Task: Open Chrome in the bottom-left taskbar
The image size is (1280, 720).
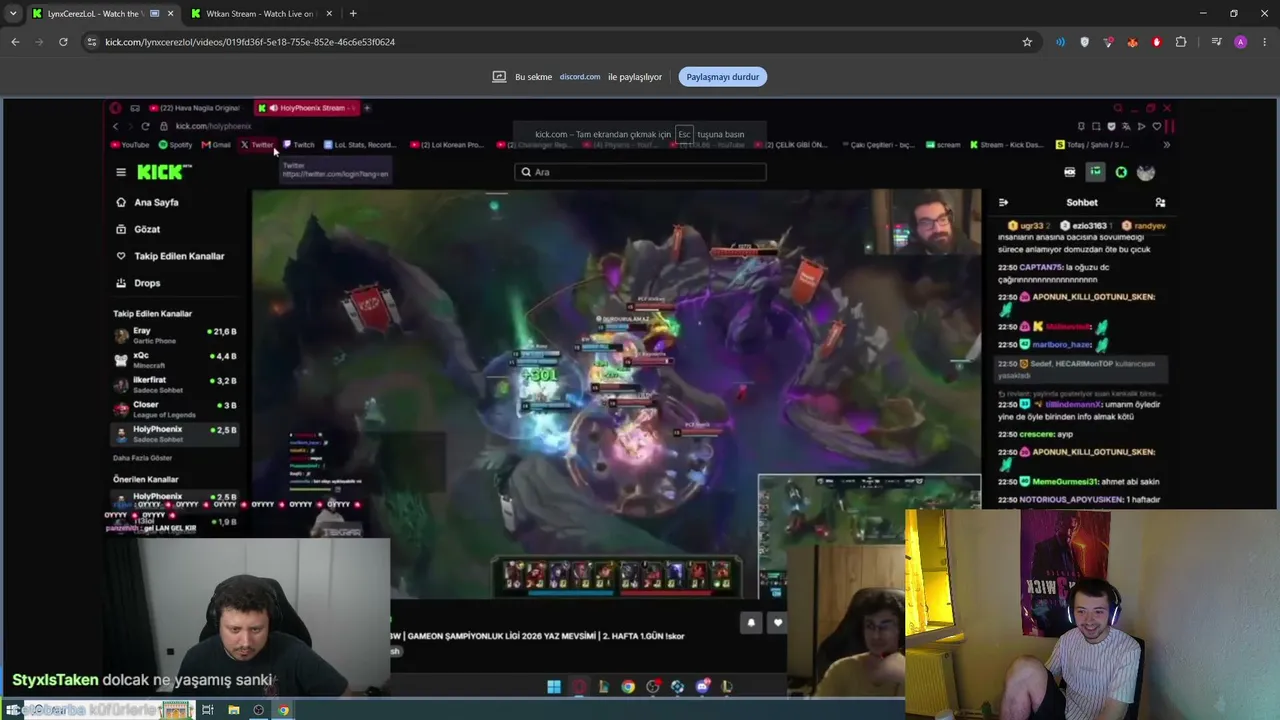Action: click(283, 710)
